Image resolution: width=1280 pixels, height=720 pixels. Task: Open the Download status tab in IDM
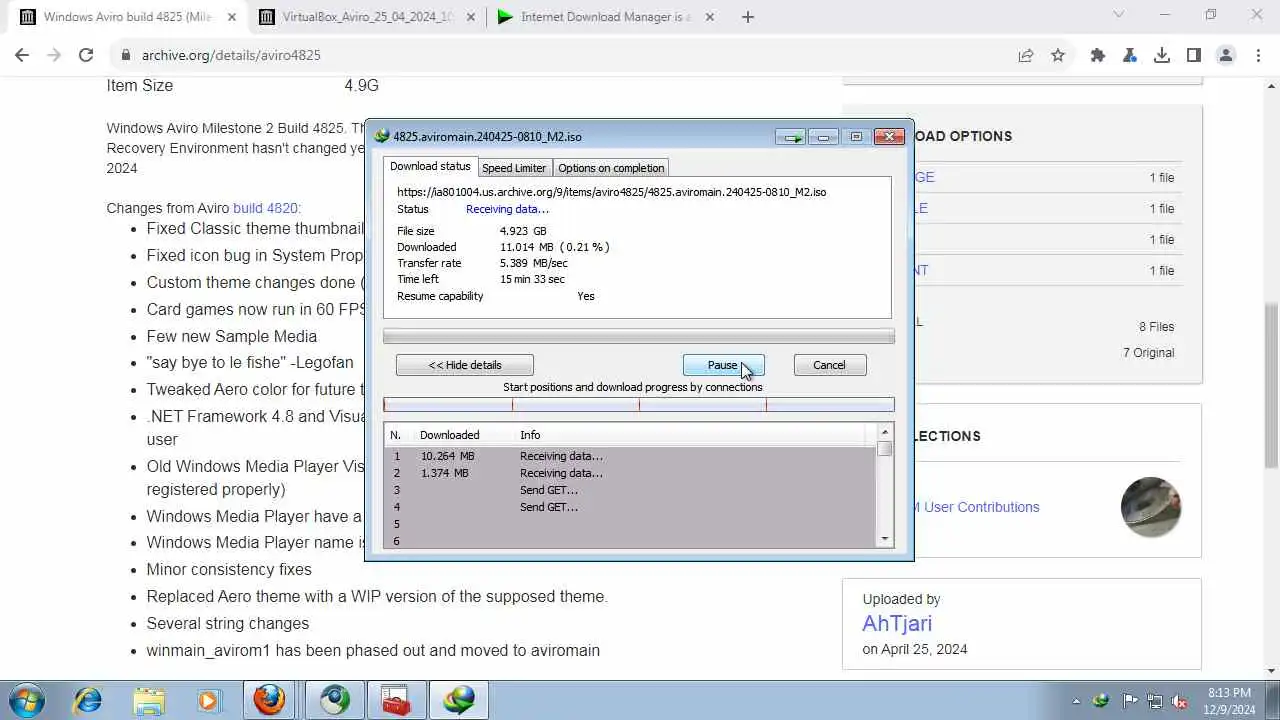pyautogui.click(x=430, y=166)
